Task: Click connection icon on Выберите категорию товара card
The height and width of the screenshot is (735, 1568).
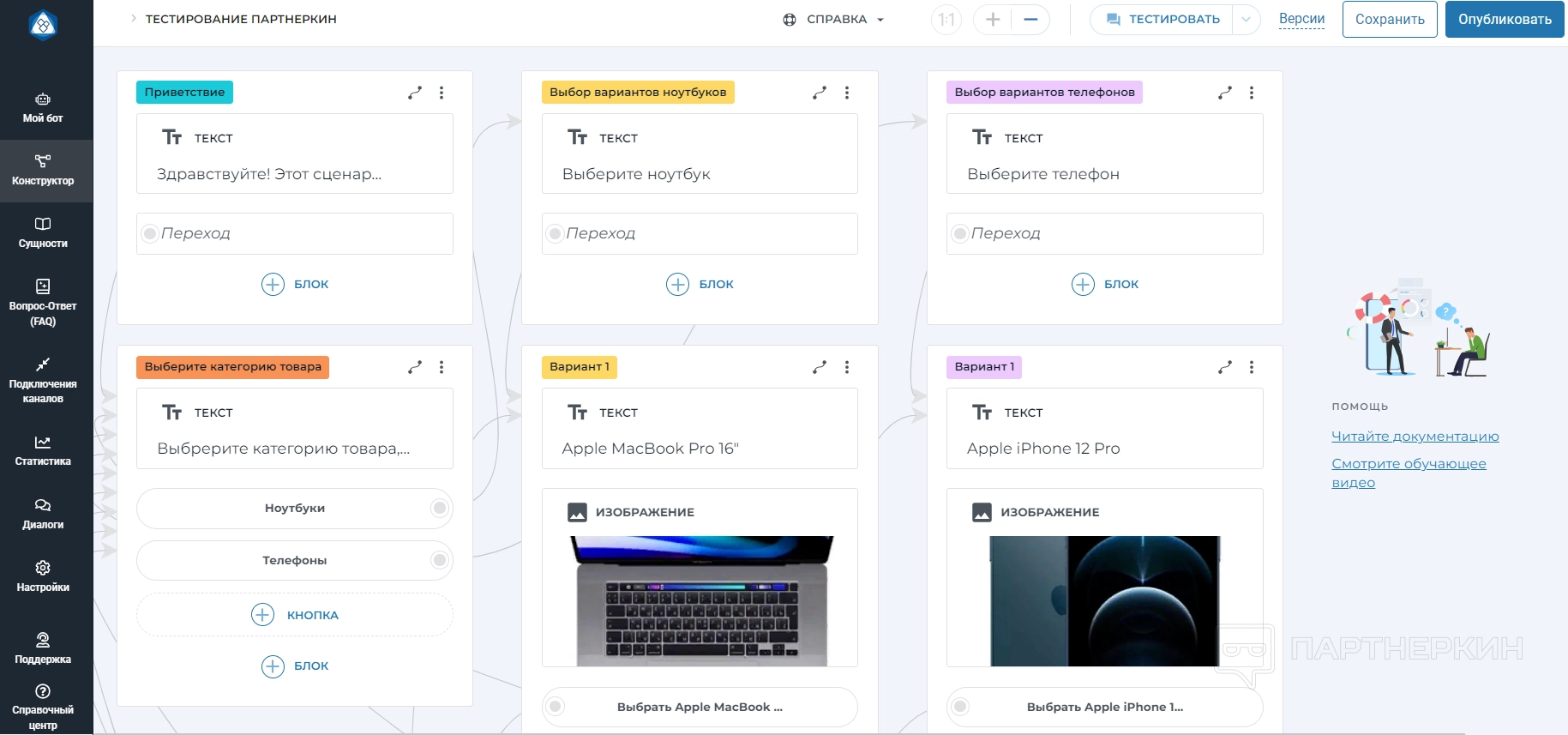Action: (415, 367)
